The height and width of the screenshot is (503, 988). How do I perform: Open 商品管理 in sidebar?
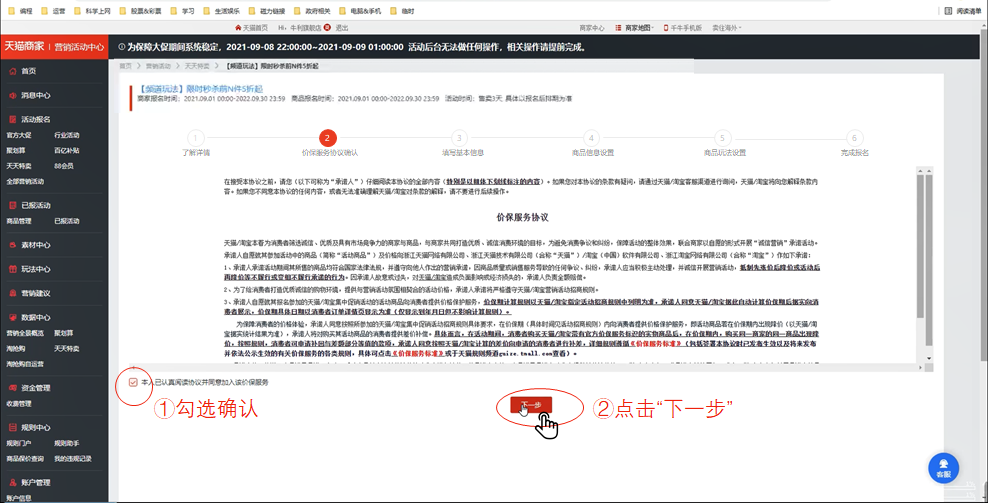coord(19,221)
